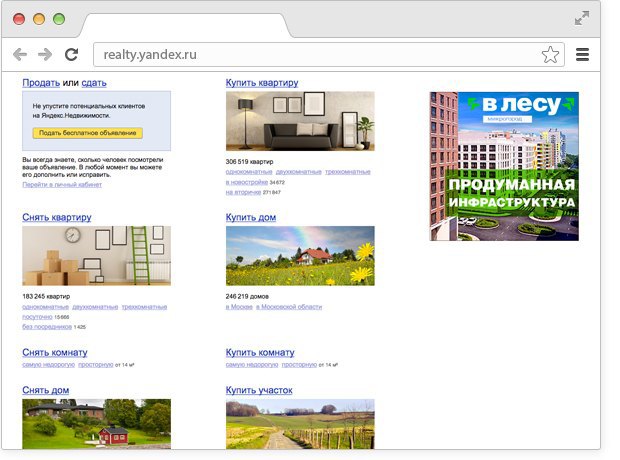Click 'в новостройке' under Купить квартиру
This screenshot has height=460, width=620.
point(247,183)
